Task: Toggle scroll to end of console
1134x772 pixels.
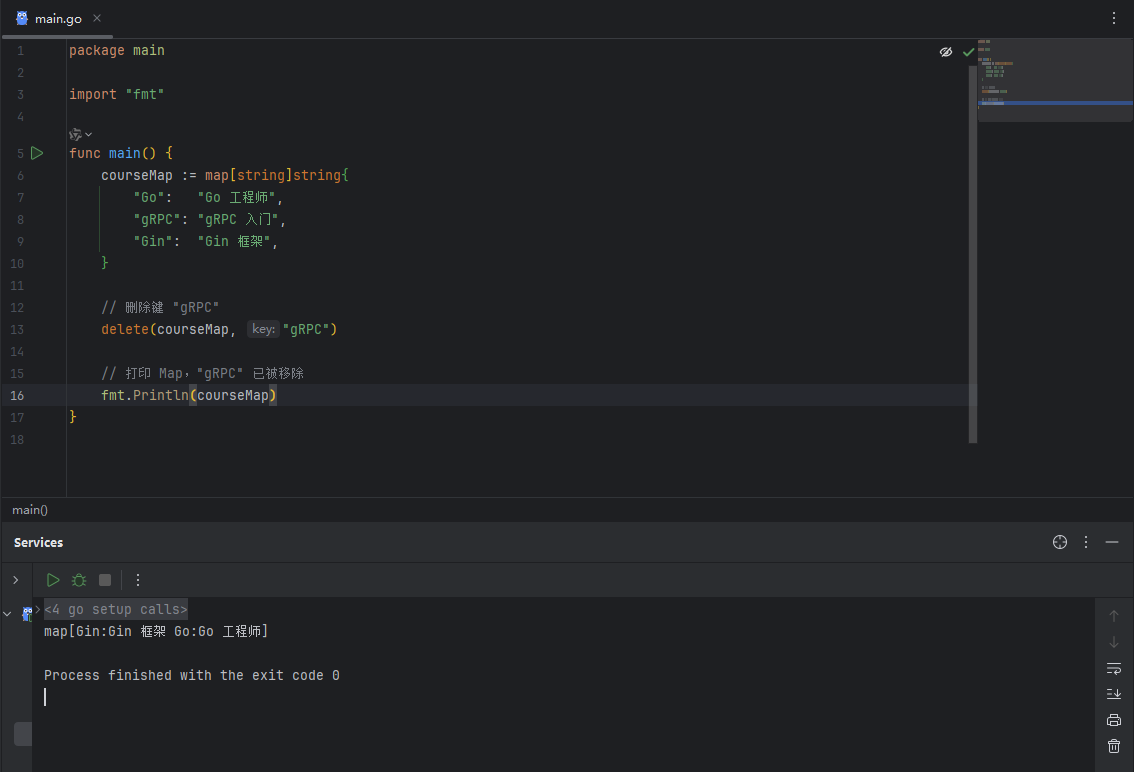Action: click(1114, 694)
